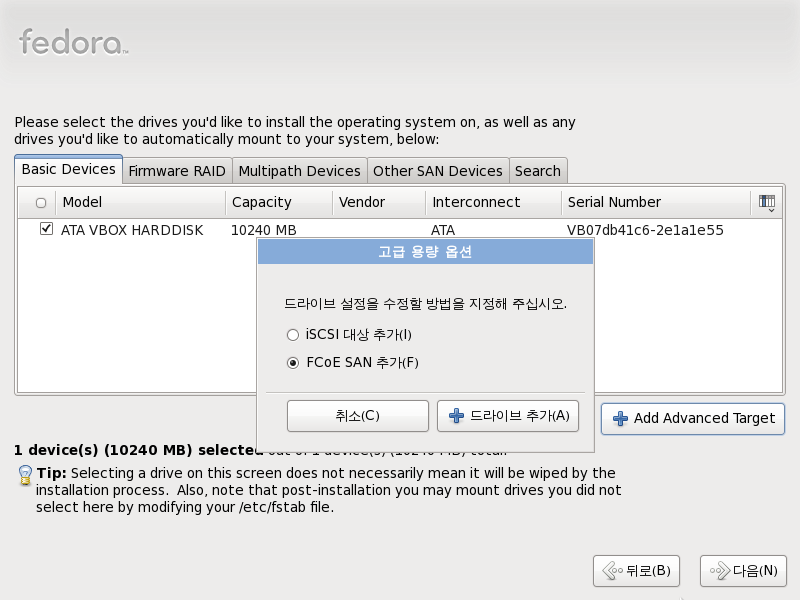Click serial number VB07db41c6-2e1a1e55

tap(645, 230)
